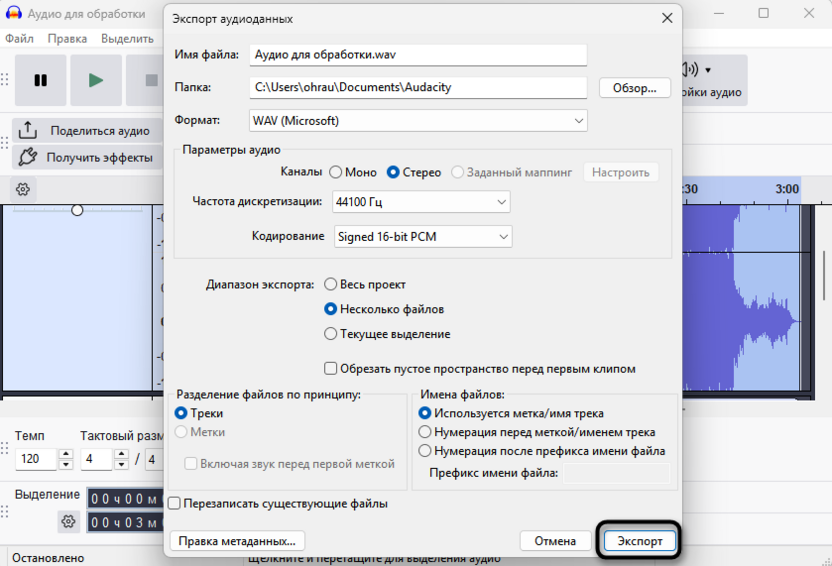Open the Share audio upload icon
832x566 pixels.
(28, 130)
